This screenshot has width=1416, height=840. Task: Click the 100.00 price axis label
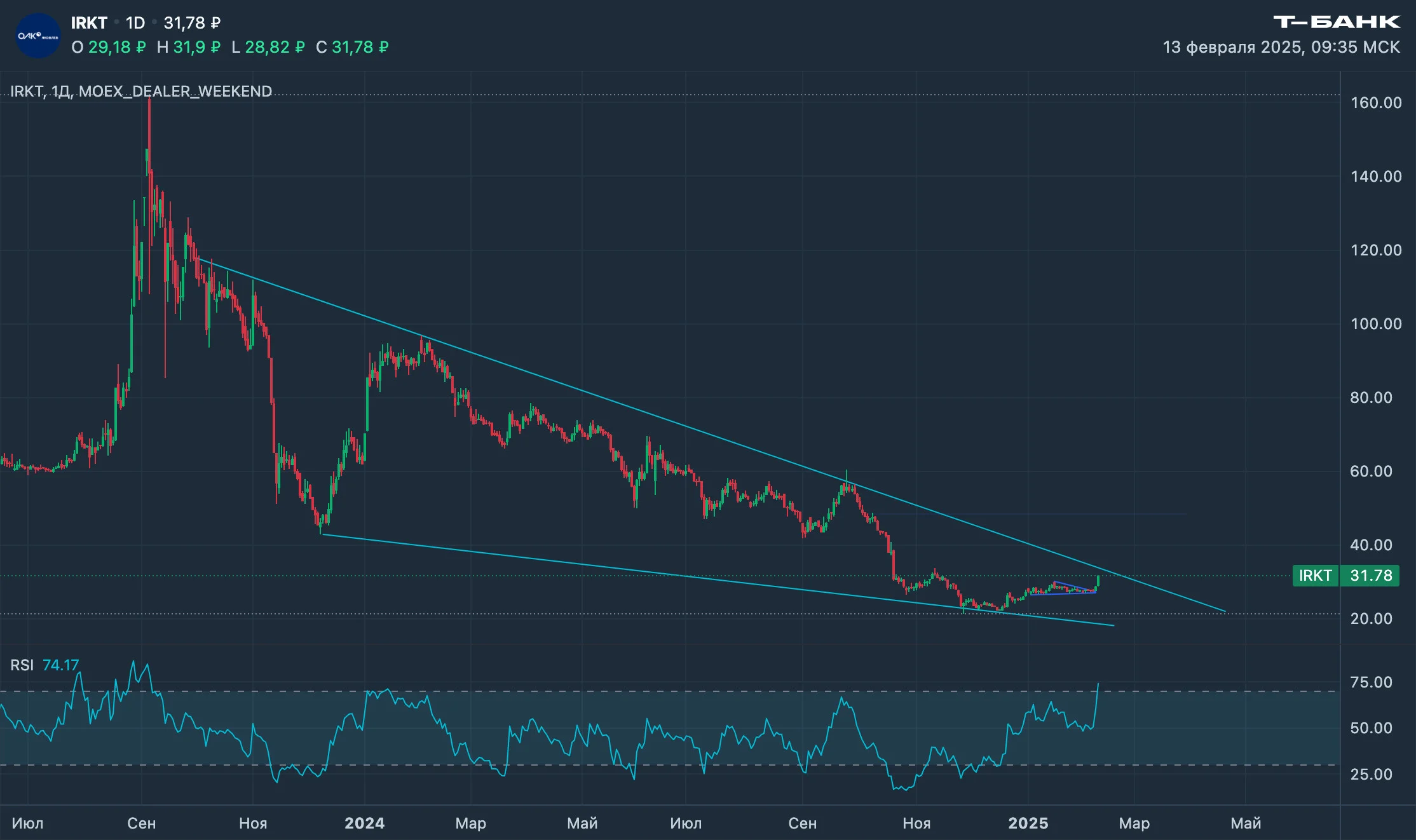pos(1376,324)
